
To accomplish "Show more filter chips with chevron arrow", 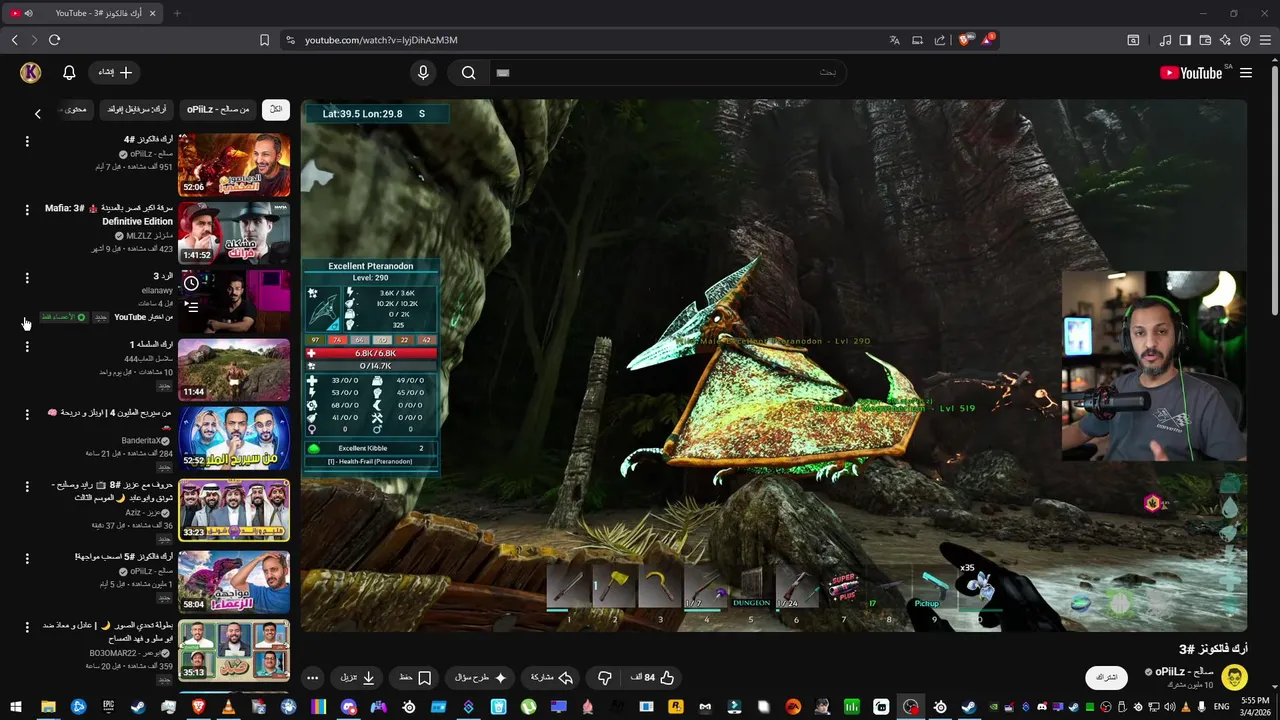I will (37, 113).
